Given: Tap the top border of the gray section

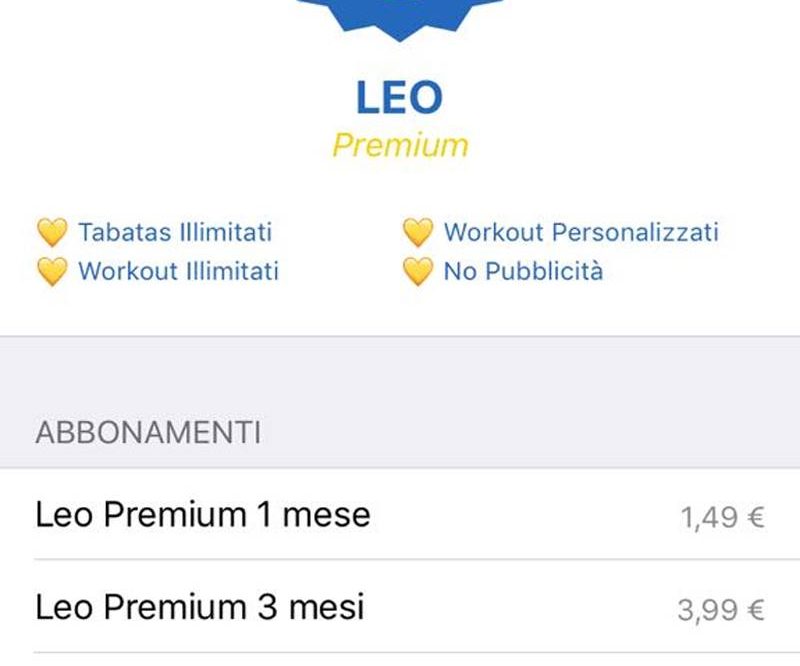Looking at the screenshot, I should 400,336.
